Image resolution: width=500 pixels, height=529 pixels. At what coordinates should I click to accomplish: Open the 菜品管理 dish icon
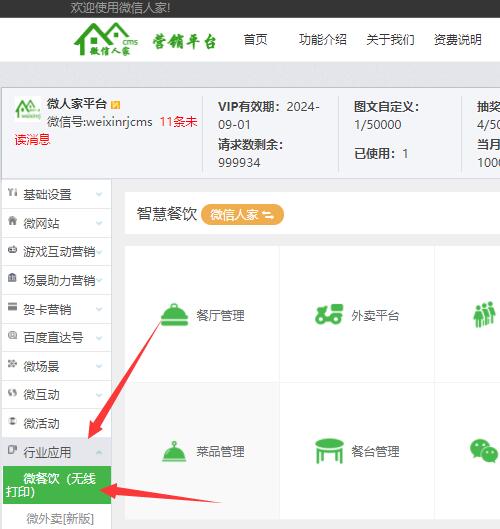[x=174, y=451]
